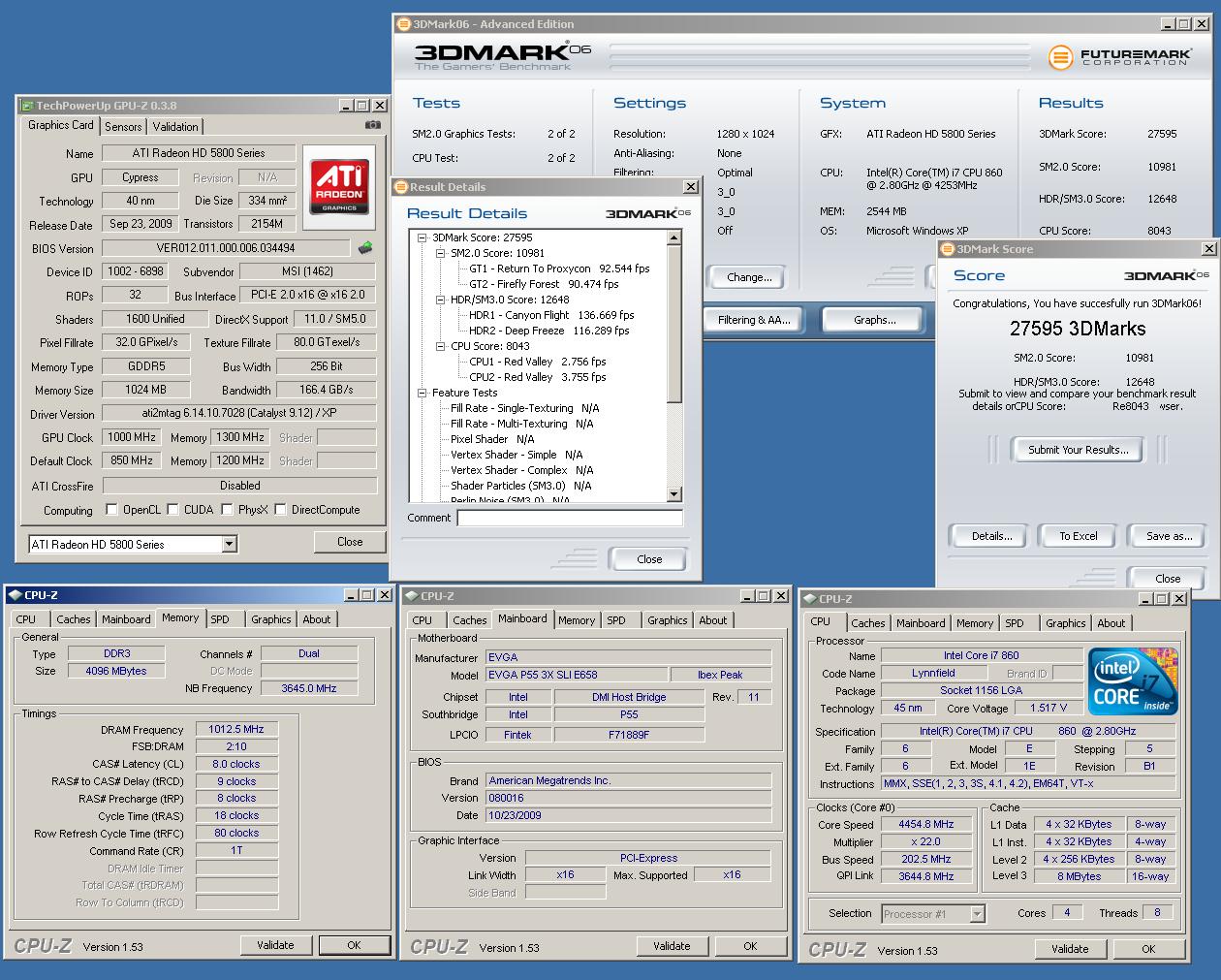Click the Filtering & AA... button
This screenshot has height=980, width=1221.
pyautogui.click(x=754, y=320)
